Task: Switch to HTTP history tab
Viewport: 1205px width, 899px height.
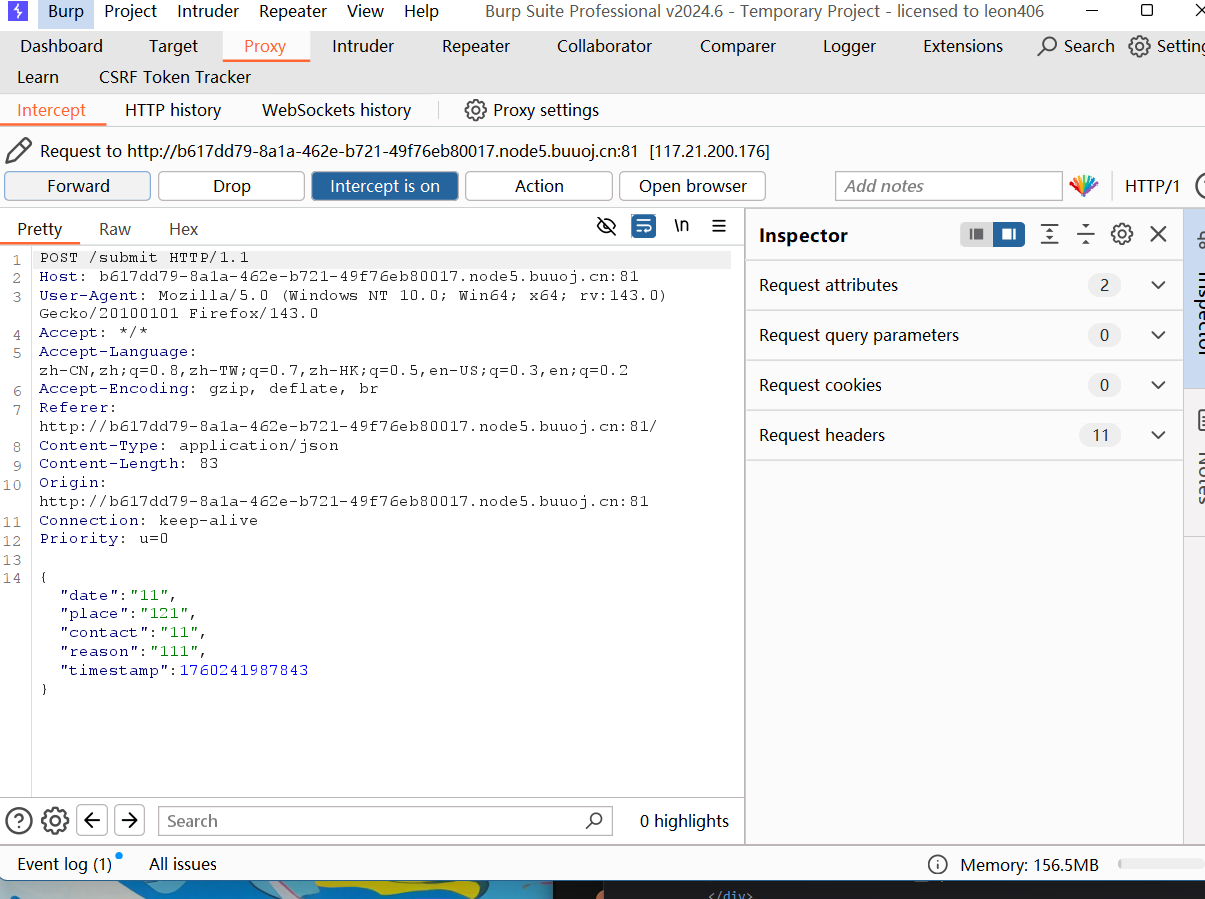Action: tap(173, 110)
